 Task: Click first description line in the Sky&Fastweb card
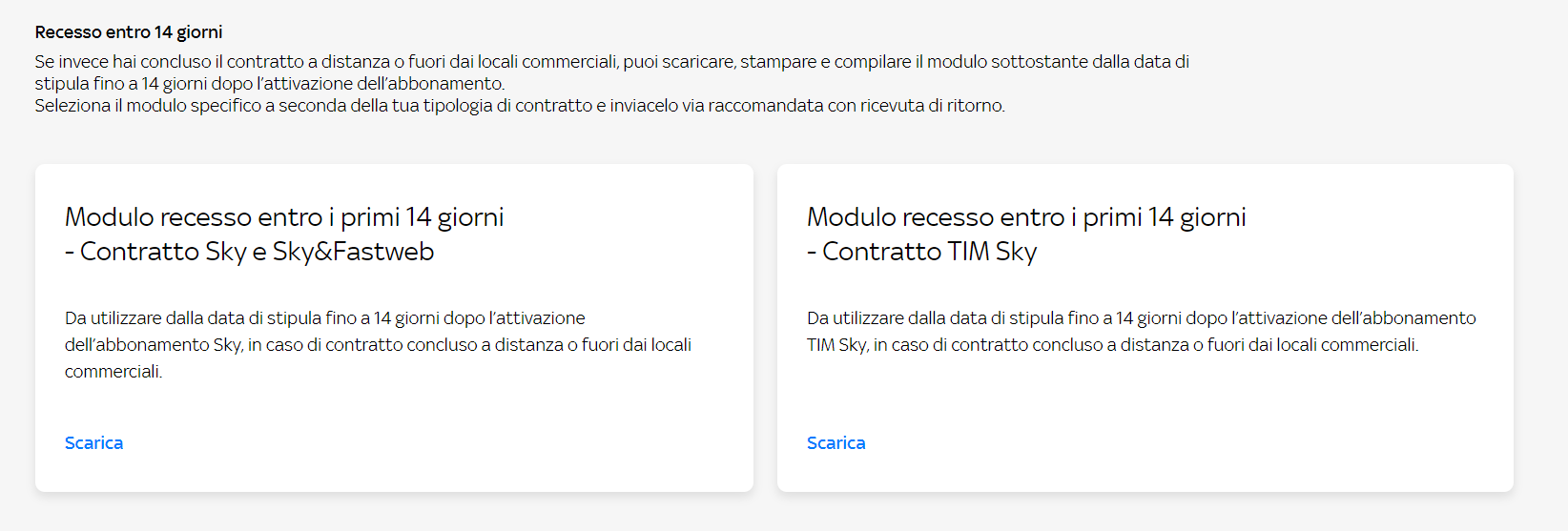pyautogui.click(x=325, y=317)
